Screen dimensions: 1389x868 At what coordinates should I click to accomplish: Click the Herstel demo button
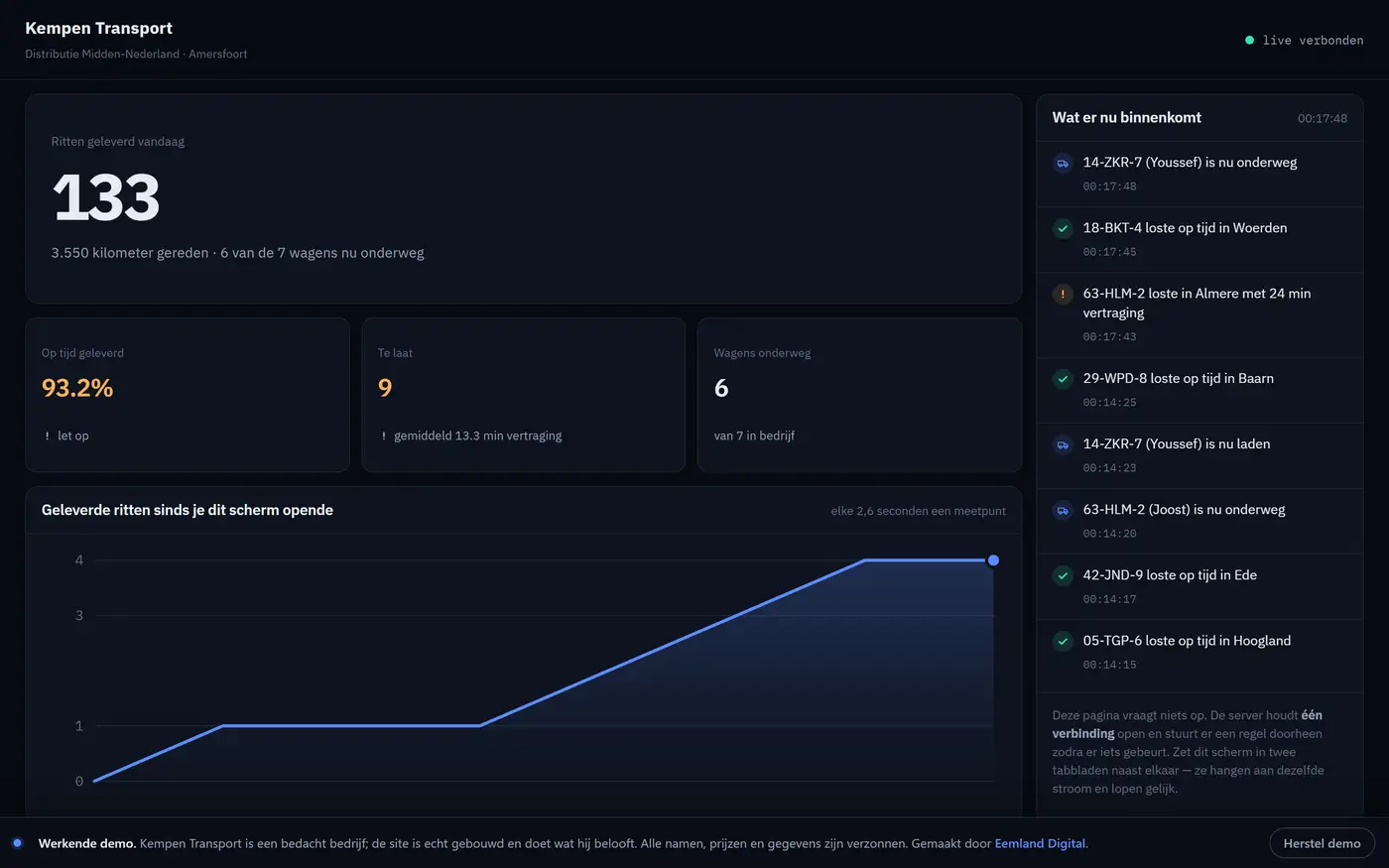1322,843
